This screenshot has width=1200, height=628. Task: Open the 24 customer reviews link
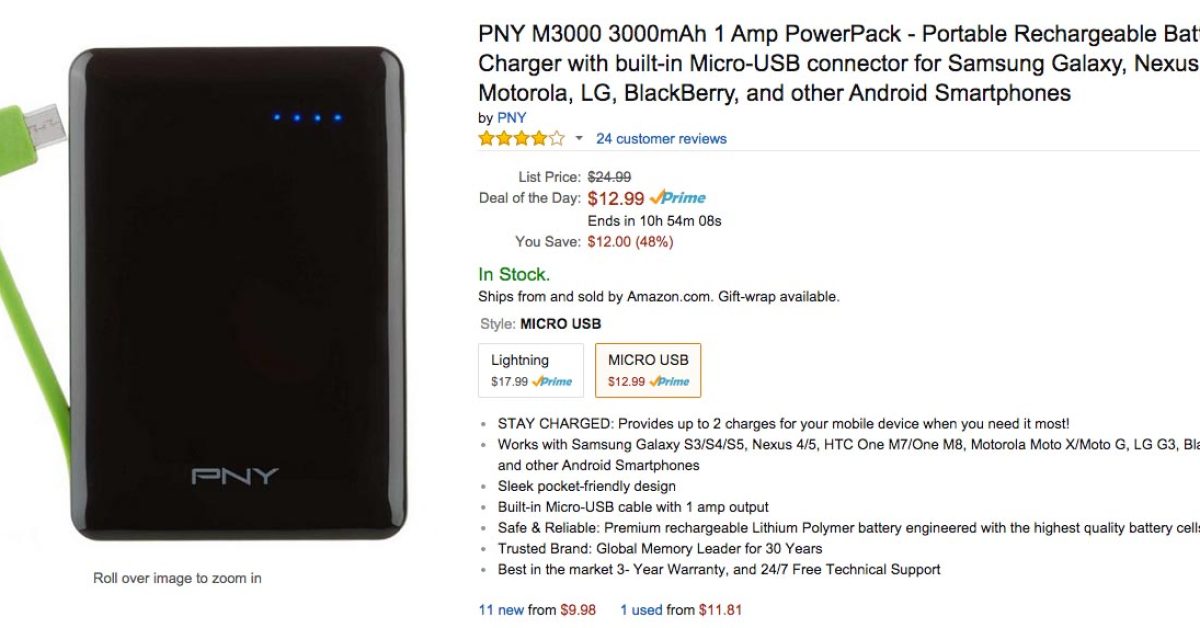click(x=661, y=138)
